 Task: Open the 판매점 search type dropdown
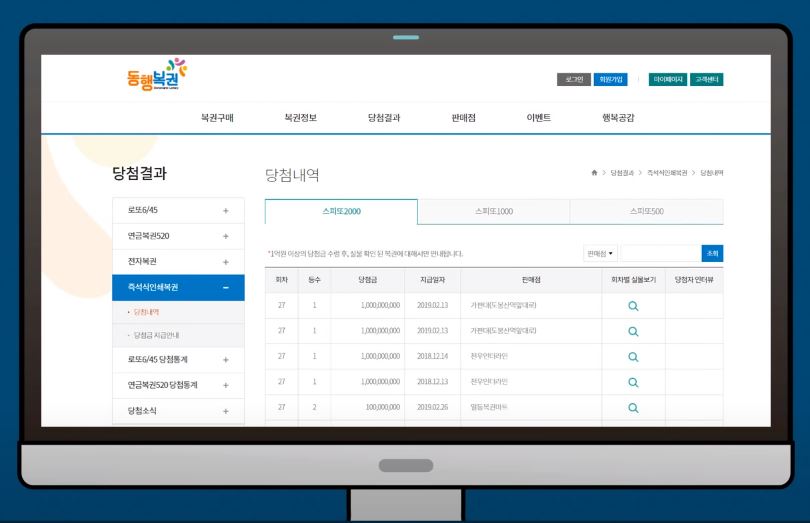[x=600, y=253]
